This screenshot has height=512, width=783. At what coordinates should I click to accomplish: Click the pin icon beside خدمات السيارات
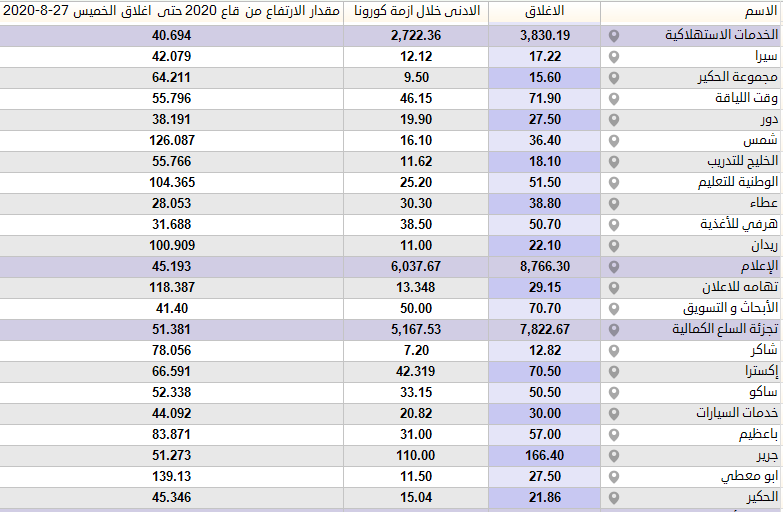coord(614,414)
